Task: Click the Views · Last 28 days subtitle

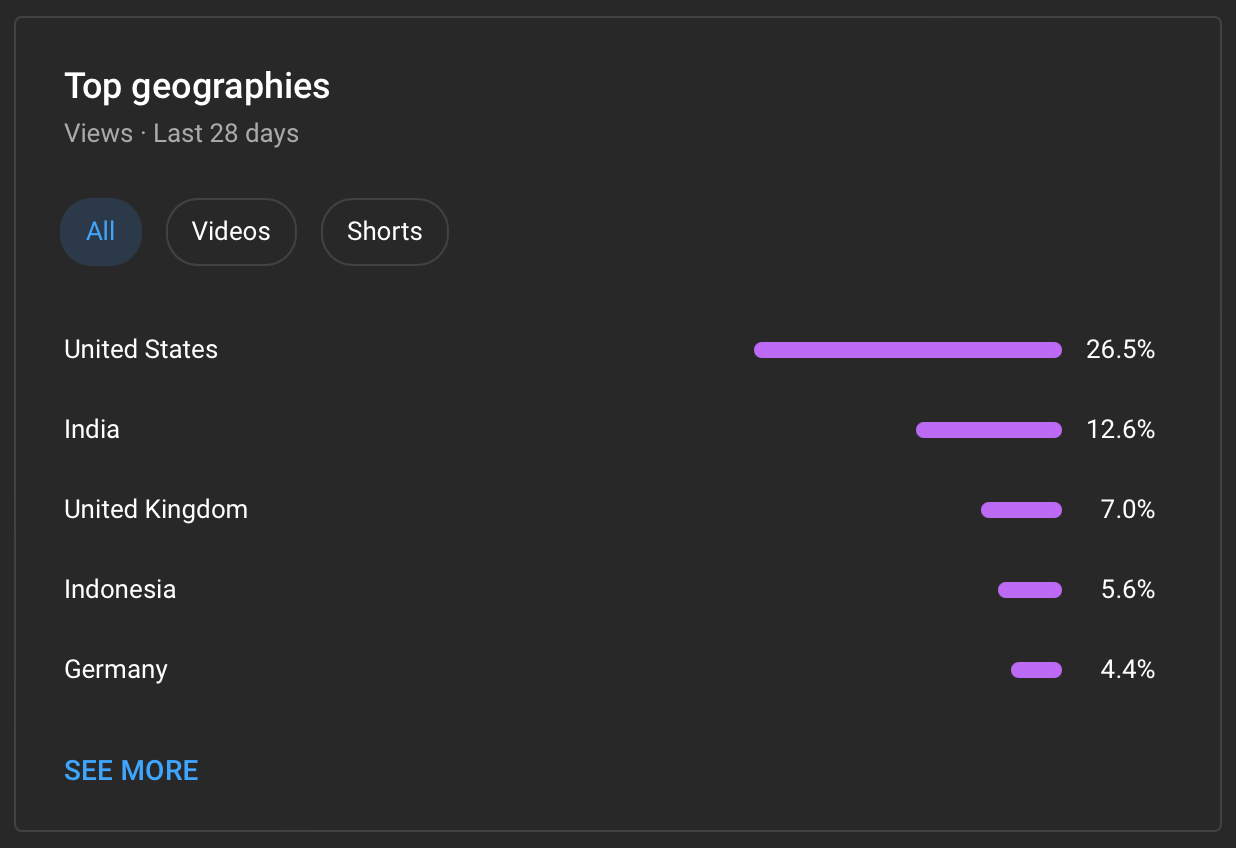Action: point(181,133)
